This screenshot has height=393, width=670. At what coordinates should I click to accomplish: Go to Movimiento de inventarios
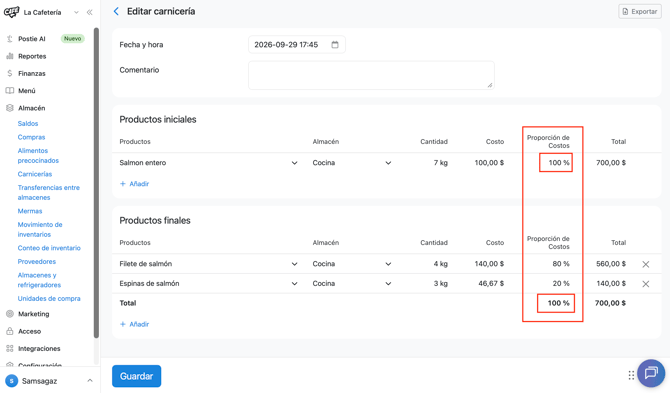tap(40, 229)
